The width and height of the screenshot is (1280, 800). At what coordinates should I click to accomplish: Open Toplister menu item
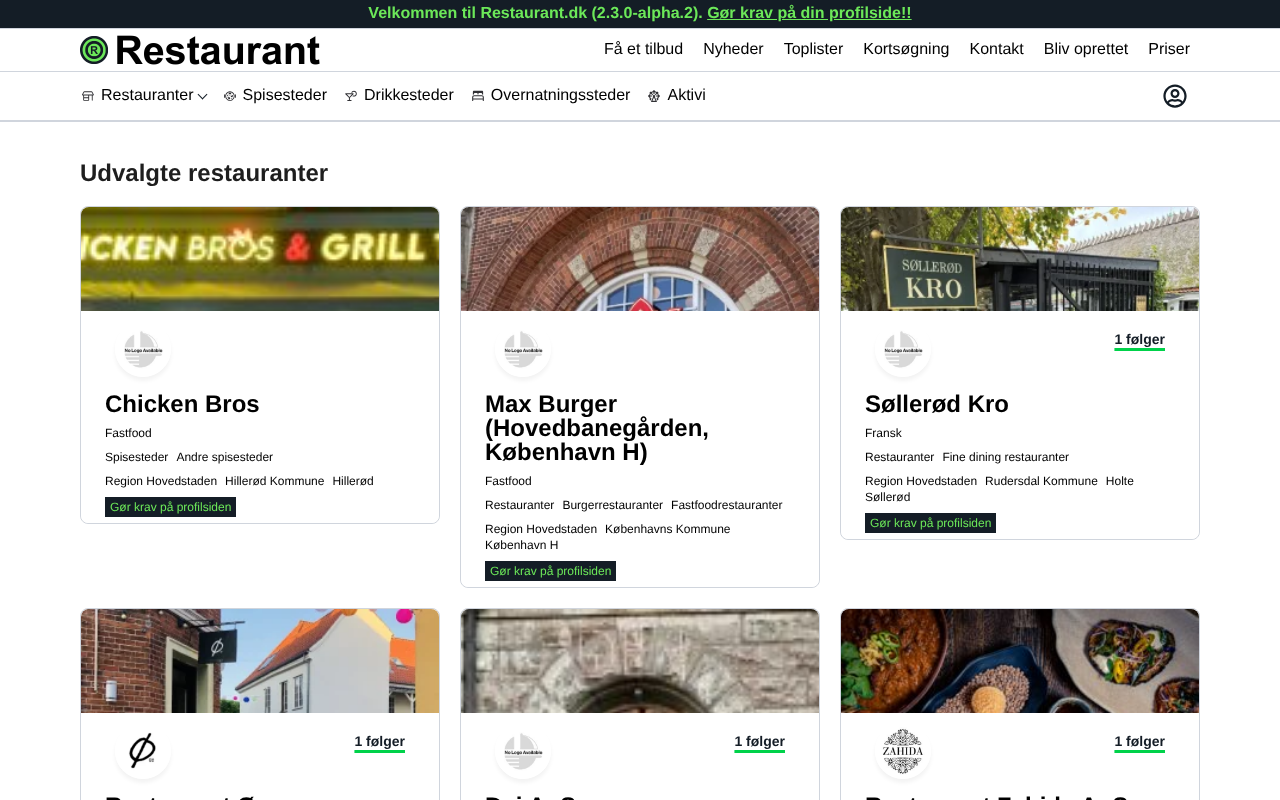813,49
